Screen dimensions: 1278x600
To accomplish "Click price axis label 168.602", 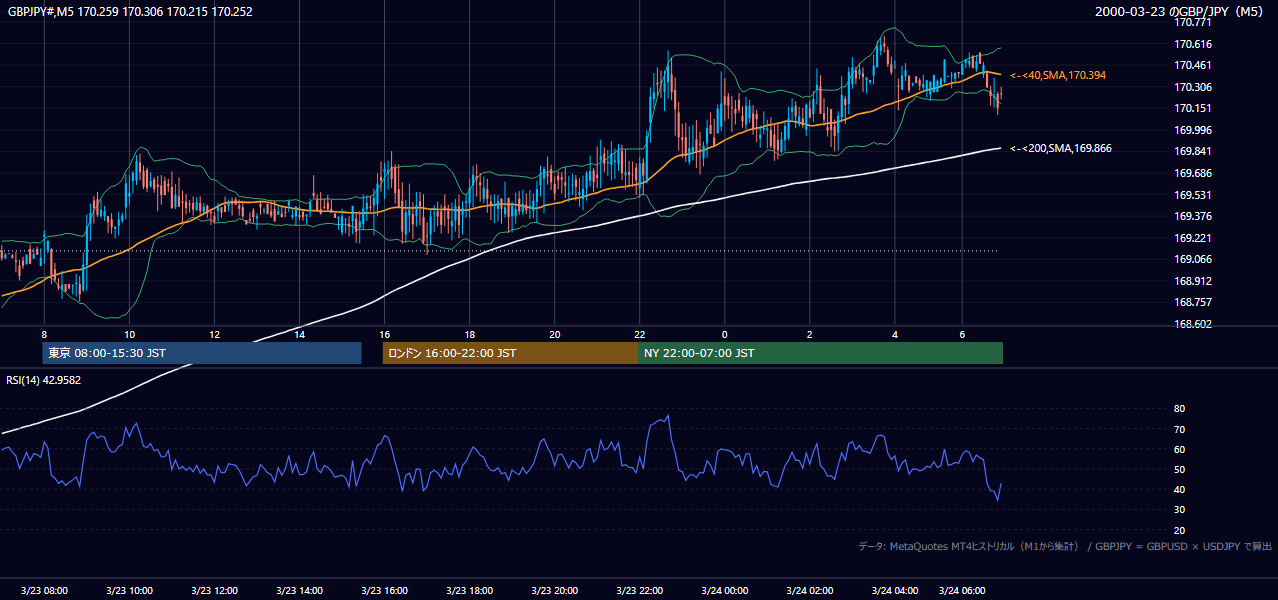I will click(1192, 324).
